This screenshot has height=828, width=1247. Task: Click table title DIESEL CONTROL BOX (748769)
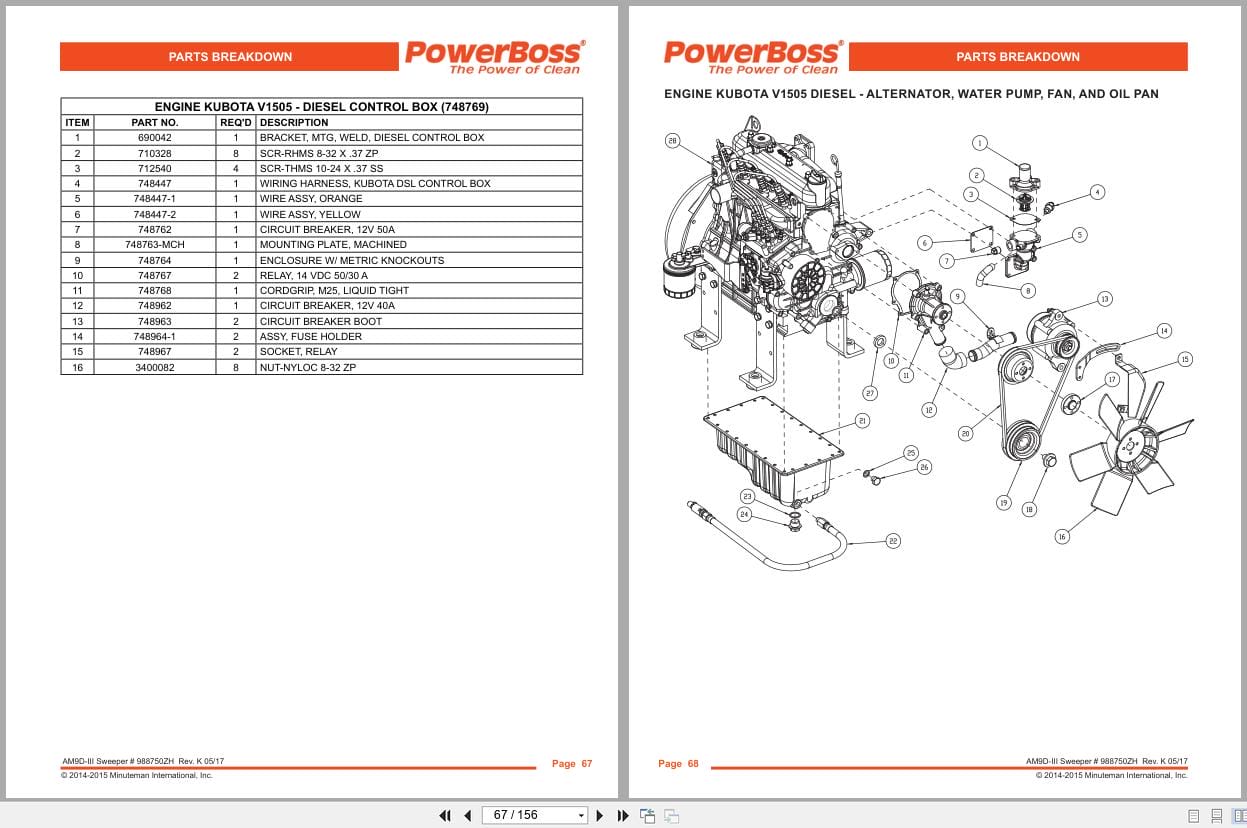click(321, 106)
